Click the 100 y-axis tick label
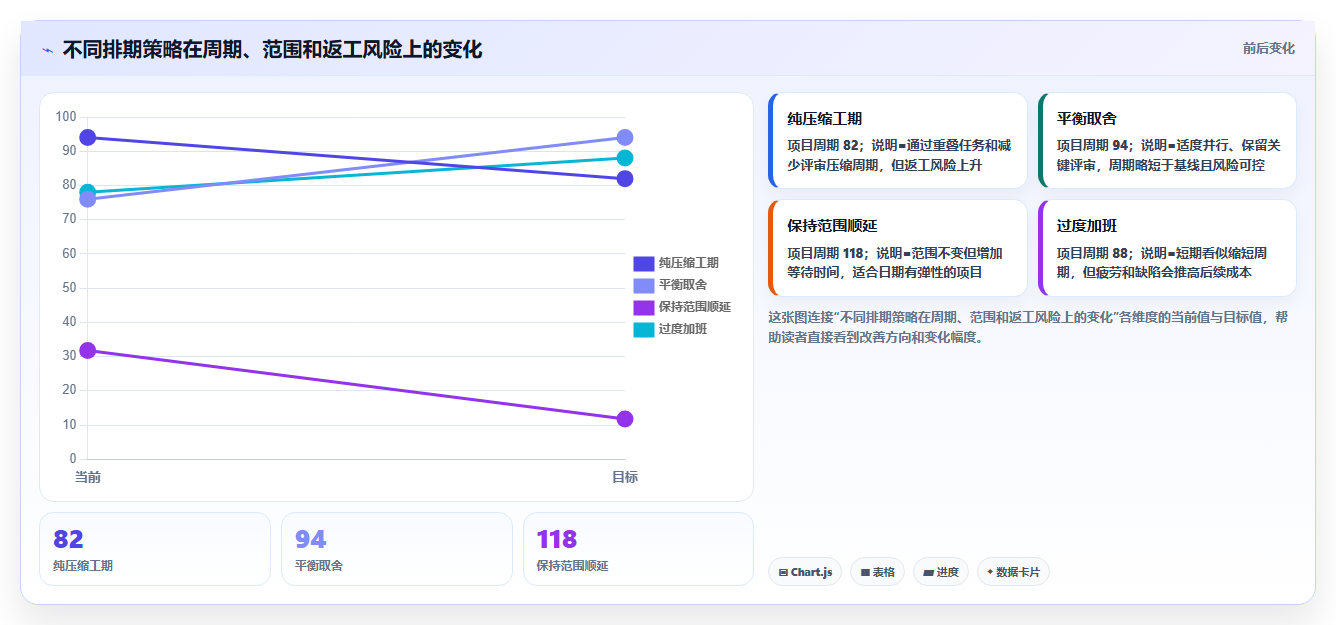Screen dimensions: 1336x625 [66, 117]
